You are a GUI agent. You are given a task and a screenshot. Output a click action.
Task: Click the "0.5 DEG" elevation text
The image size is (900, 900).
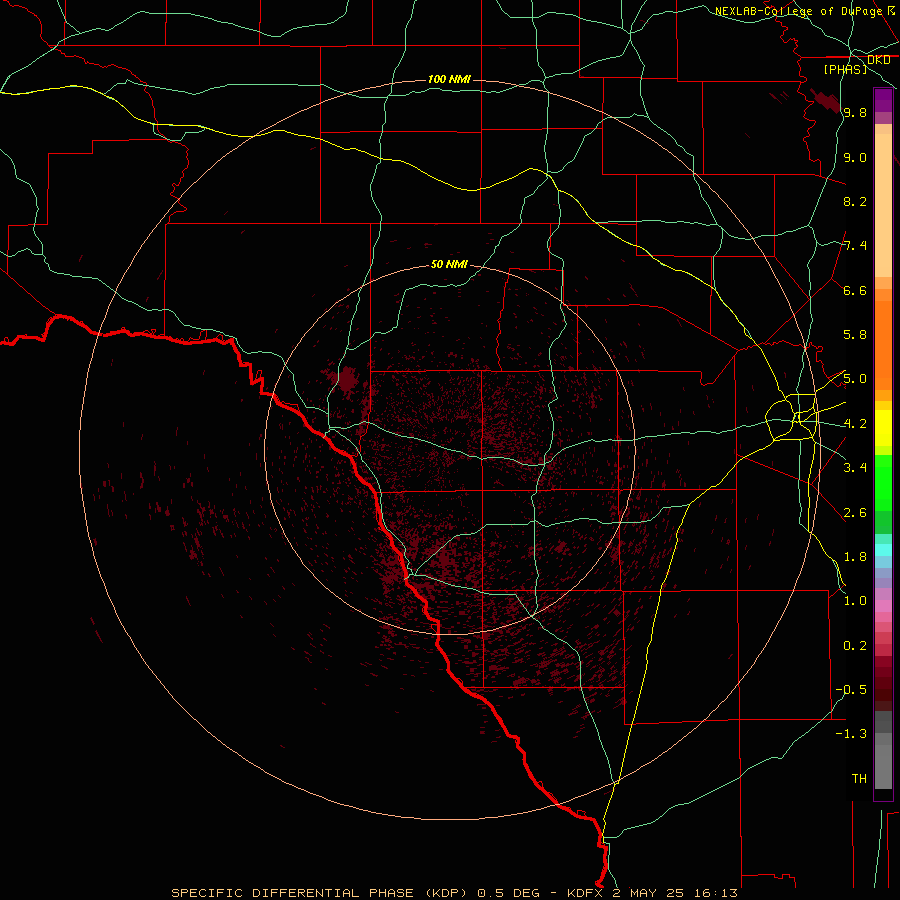click(509, 893)
